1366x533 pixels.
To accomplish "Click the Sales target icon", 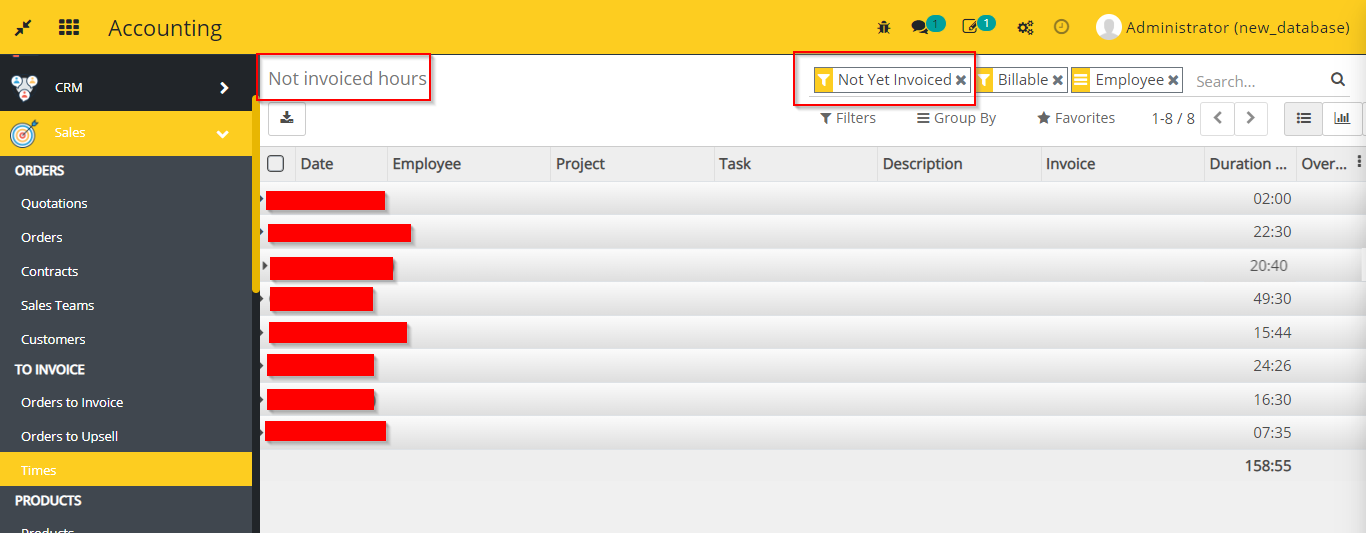I will pyautogui.click(x=24, y=133).
